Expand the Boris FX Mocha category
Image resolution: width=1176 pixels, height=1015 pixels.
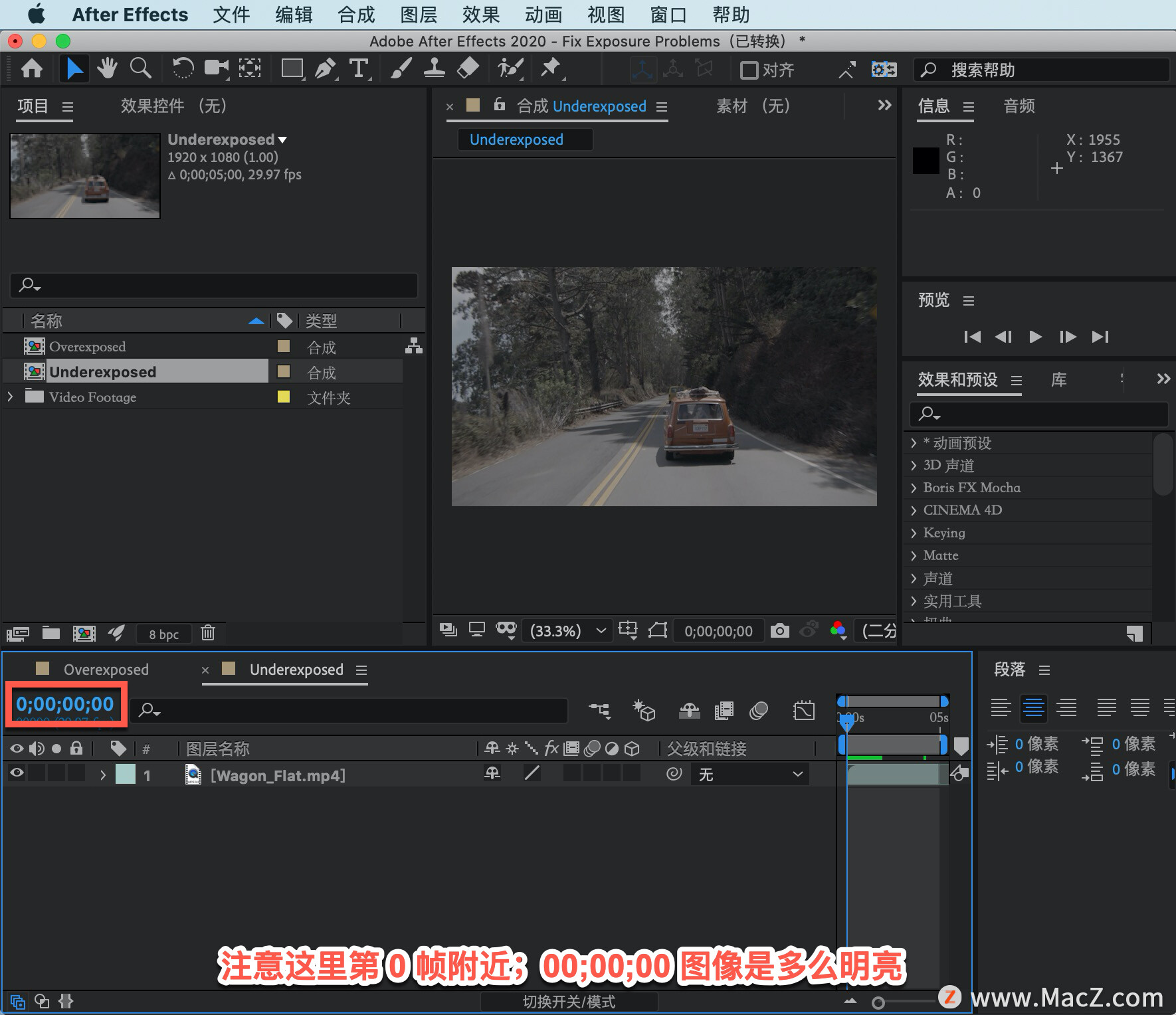coord(914,488)
